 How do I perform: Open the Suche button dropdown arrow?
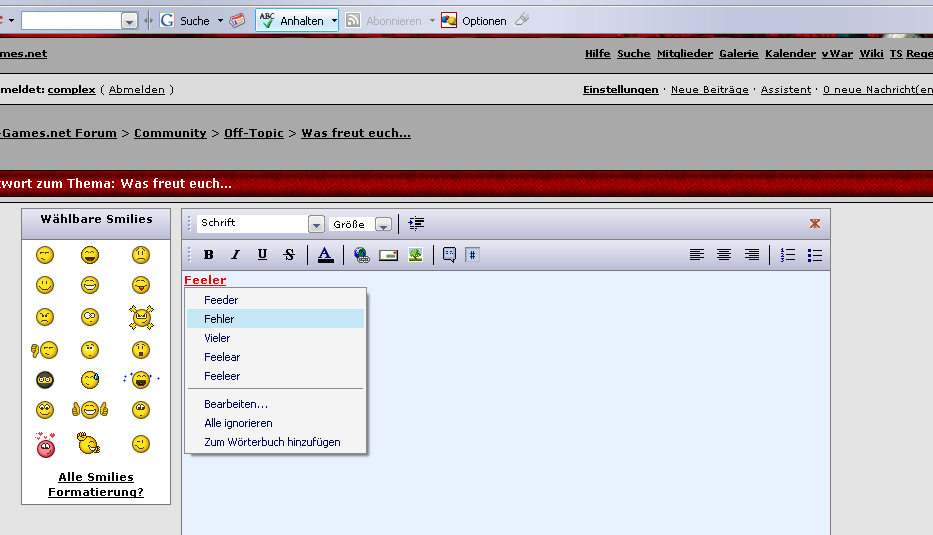tap(220, 21)
